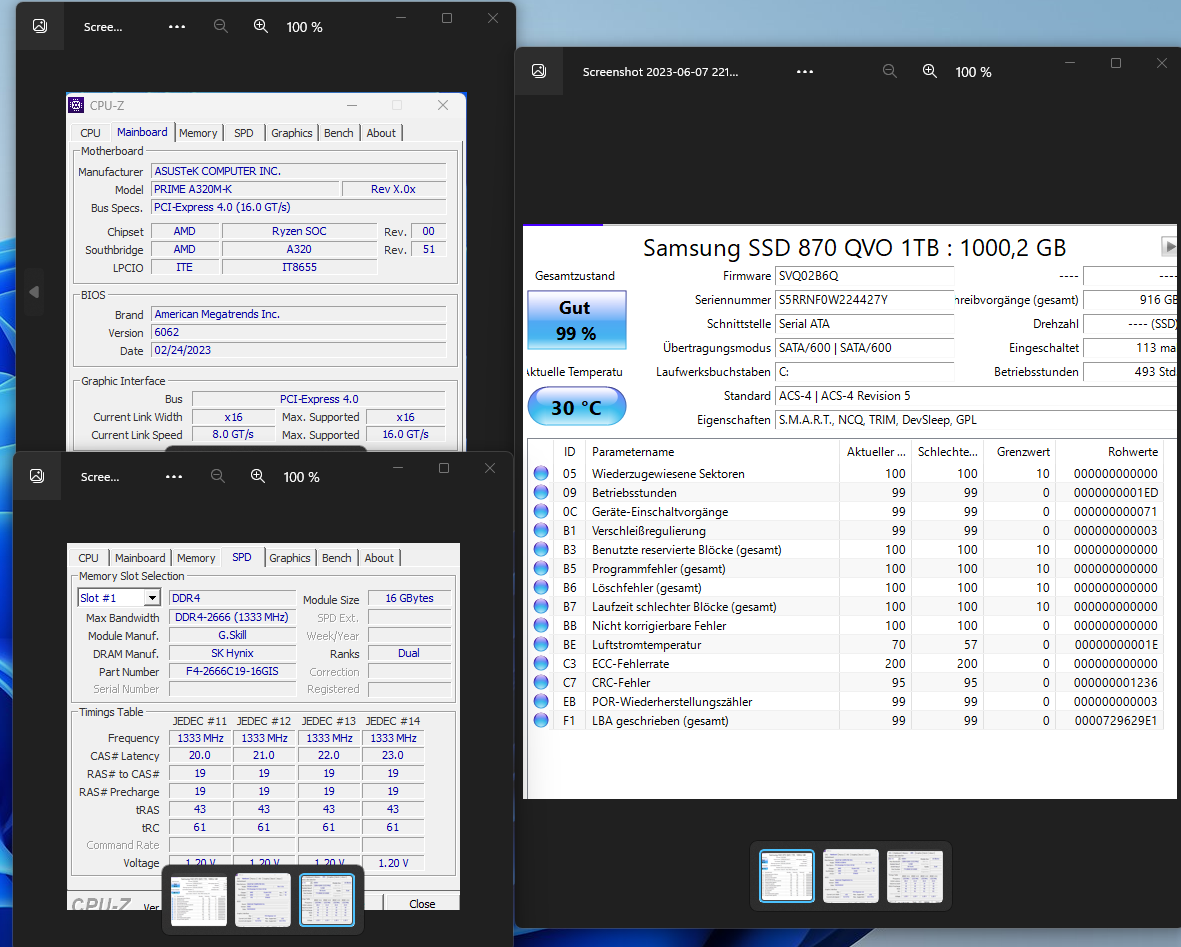Viewport: 1181px width, 947px height.
Task: Open the Slot #1 memory slot dropdown
Action: pyautogui.click(x=152, y=597)
